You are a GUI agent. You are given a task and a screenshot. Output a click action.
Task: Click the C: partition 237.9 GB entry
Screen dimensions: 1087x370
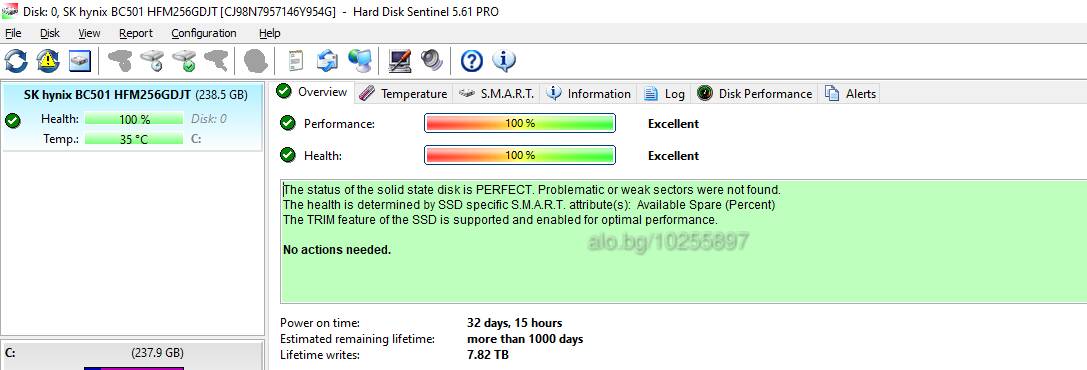pos(132,355)
